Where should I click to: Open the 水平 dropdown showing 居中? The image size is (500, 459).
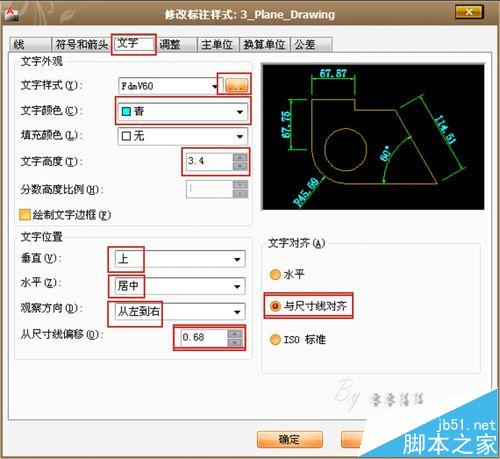click(180, 286)
